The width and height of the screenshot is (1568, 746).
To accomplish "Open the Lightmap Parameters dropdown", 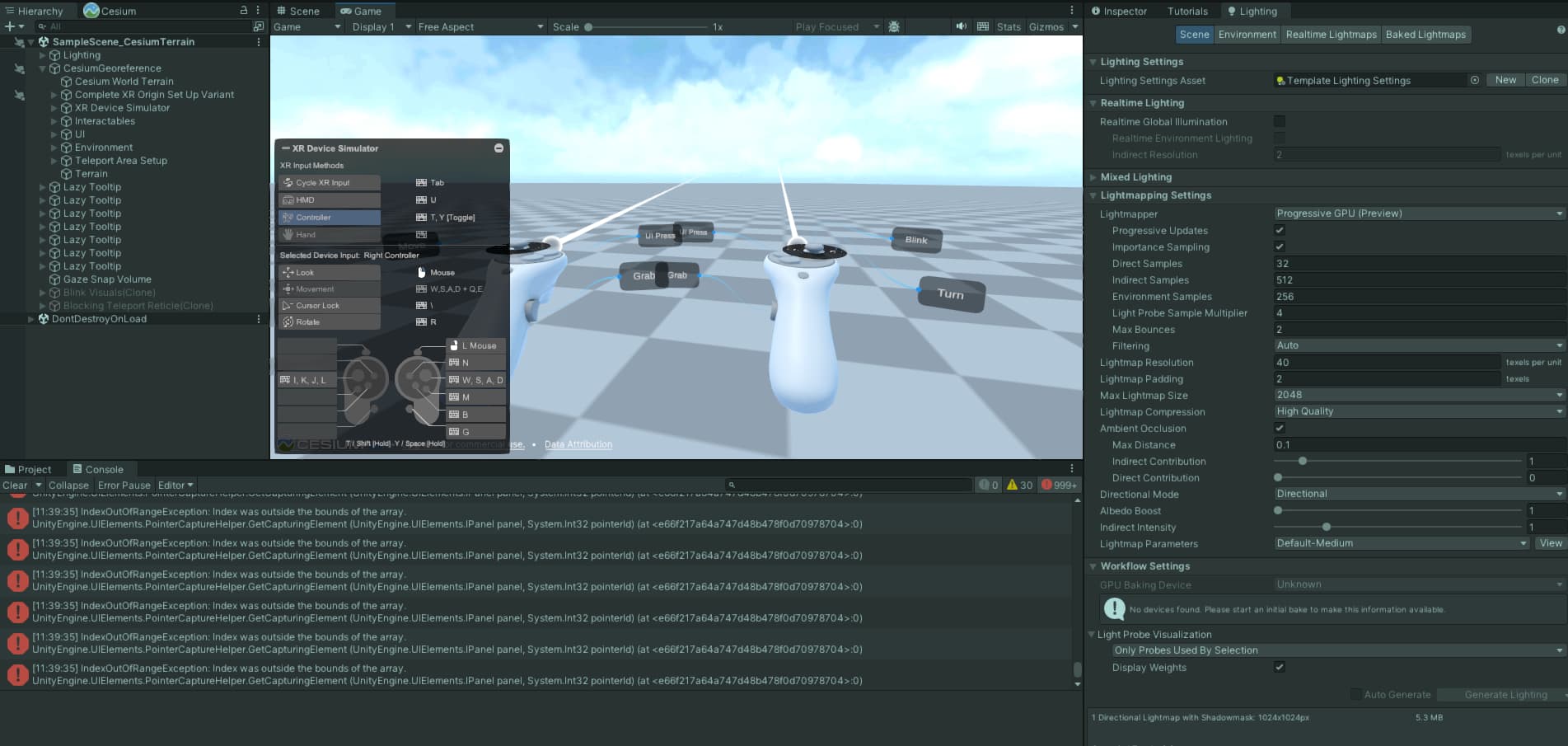I will point(1402,543).
